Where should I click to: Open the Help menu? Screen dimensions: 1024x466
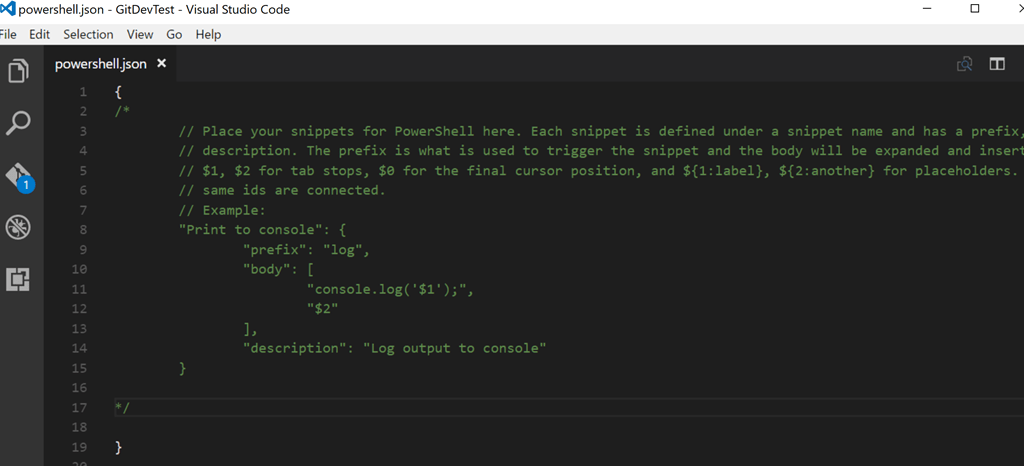(208, 35)
